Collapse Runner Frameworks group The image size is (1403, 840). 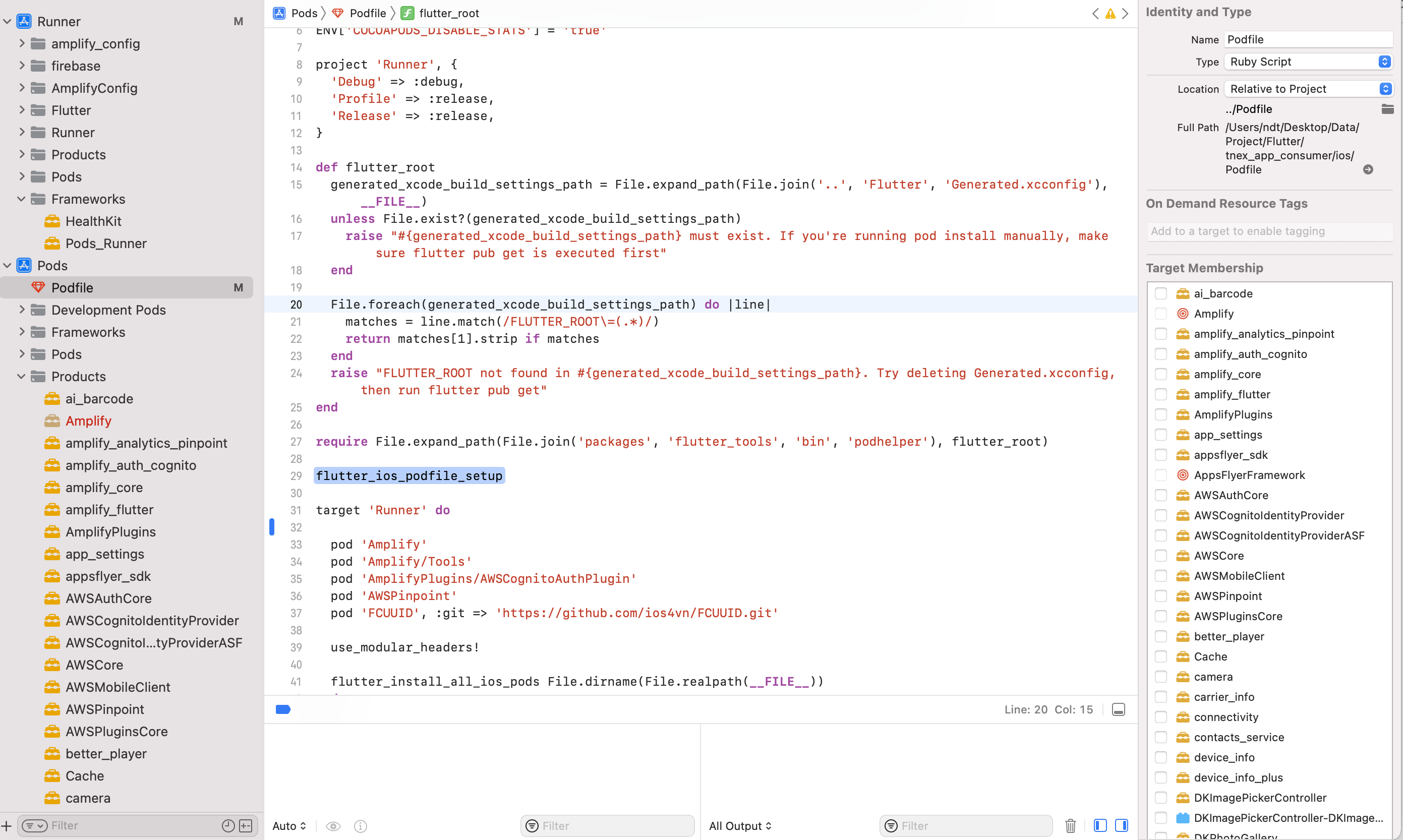[x=22, y=199]
